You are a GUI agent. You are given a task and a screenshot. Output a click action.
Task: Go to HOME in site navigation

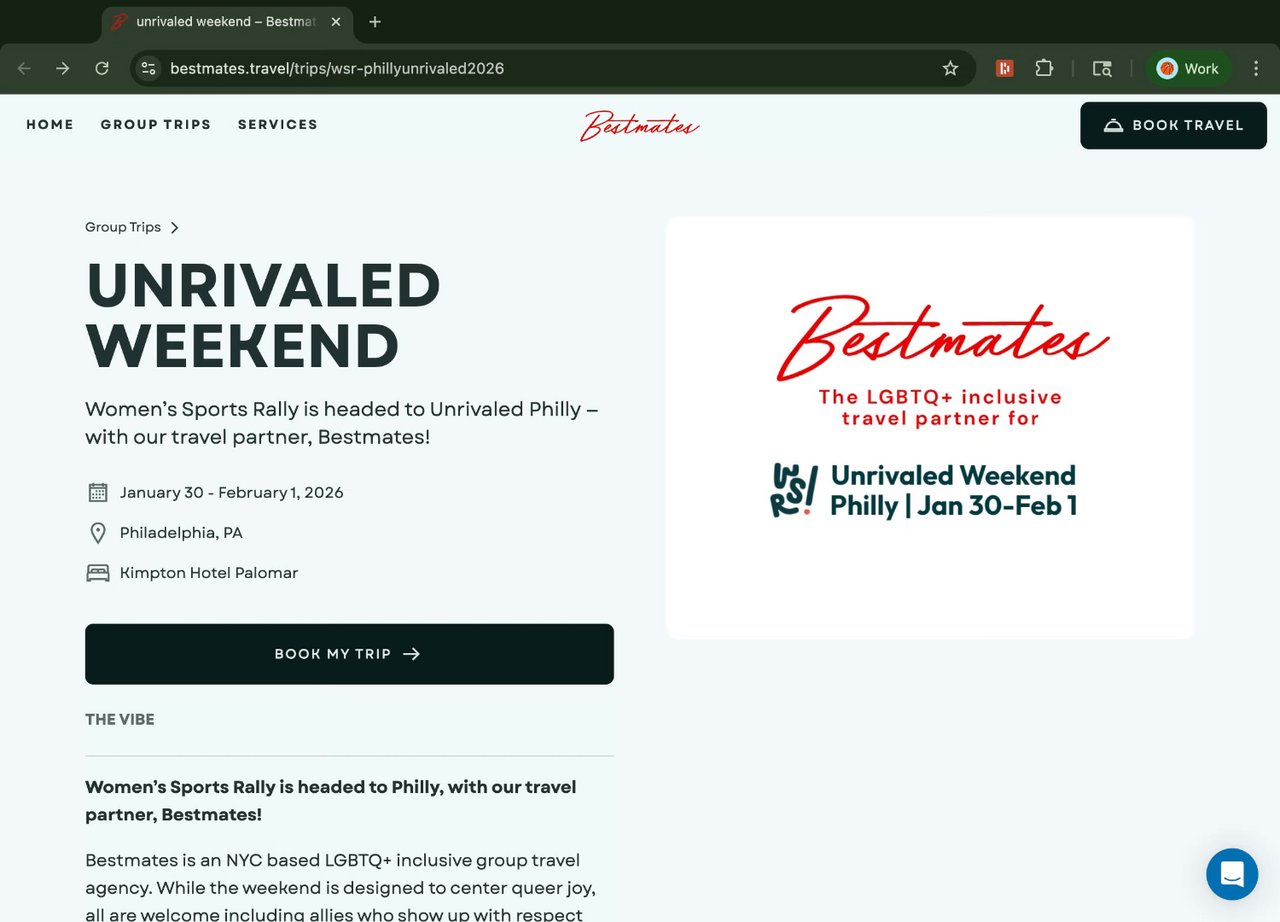point(50,125)
